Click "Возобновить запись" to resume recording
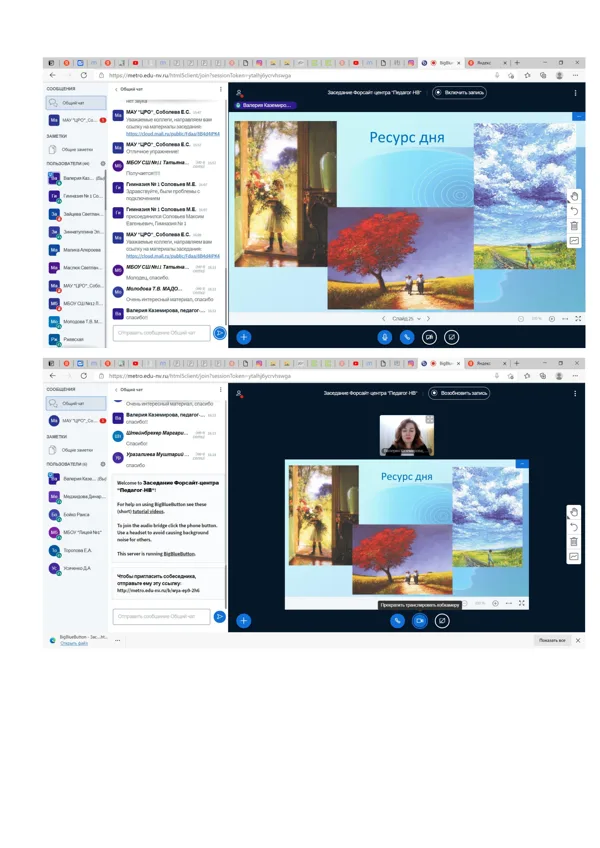The height and width of the screenshot is (848, 600). (x=459, y=393)
